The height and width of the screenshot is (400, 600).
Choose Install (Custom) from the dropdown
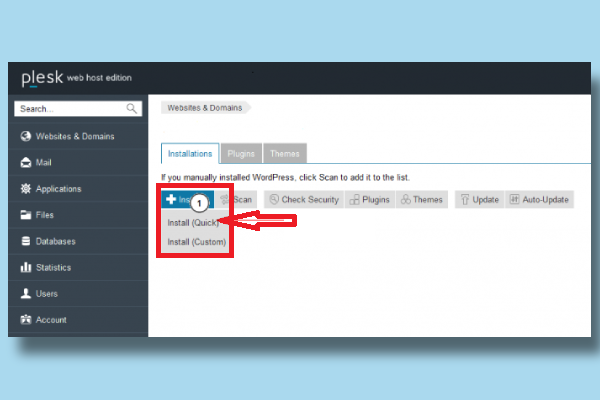coord(197,242)
